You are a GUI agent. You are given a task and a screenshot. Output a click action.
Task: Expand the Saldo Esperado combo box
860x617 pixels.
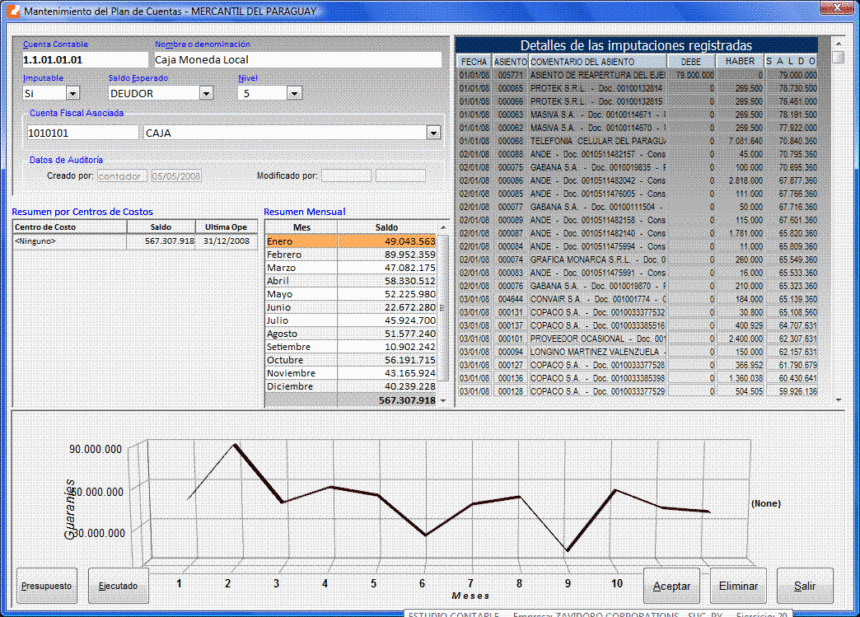pos(205,93)
